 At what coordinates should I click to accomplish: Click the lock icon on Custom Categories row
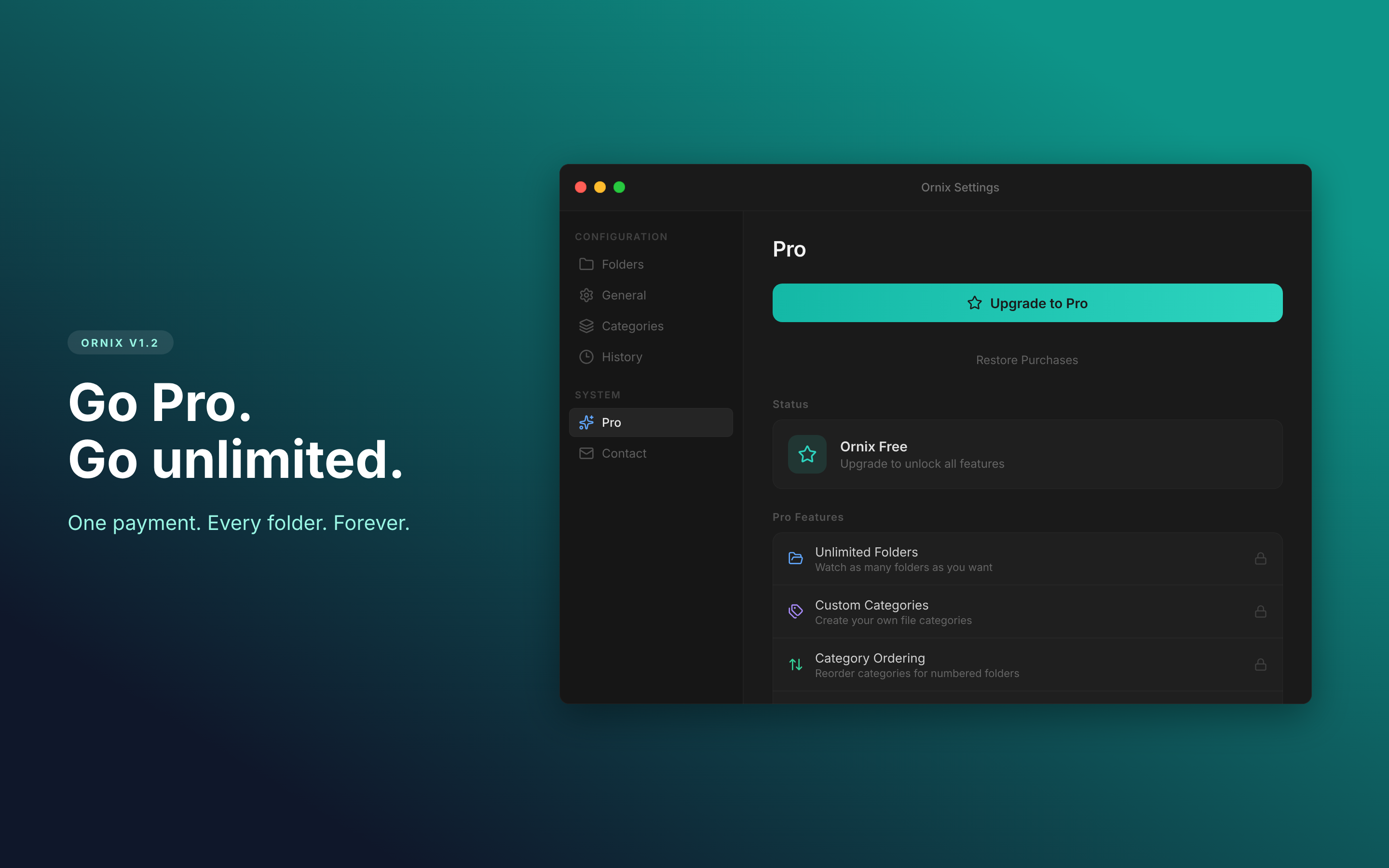(1260, 611)
